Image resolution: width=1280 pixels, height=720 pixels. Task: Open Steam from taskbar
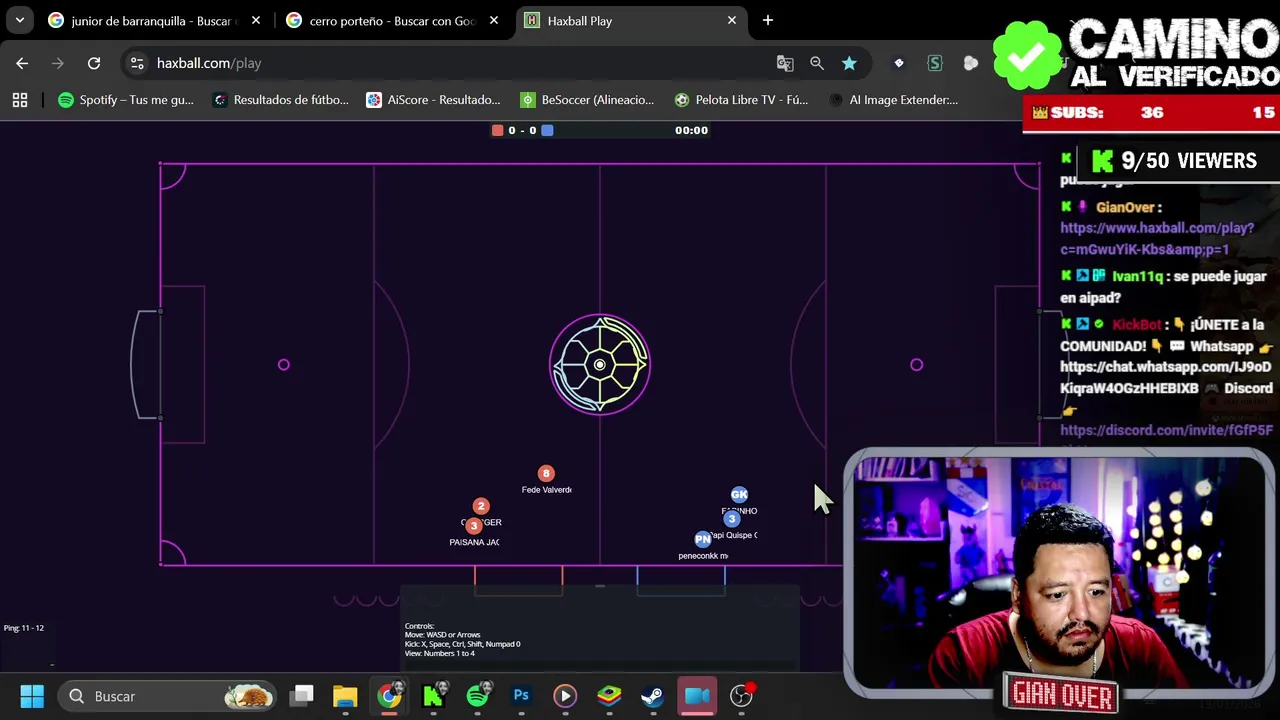click(x=653, y=696)
